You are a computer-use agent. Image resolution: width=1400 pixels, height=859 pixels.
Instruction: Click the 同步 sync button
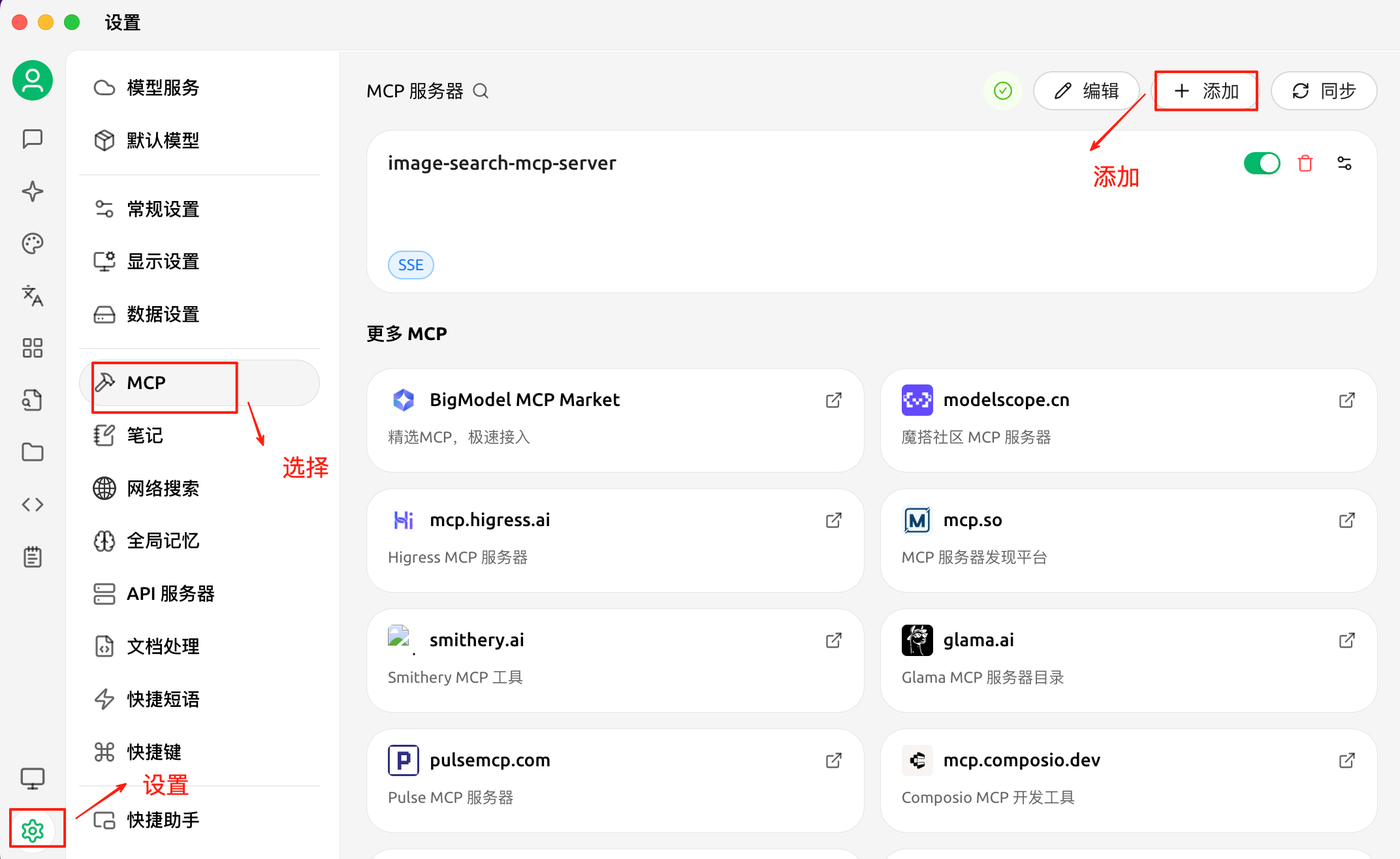(1324, 91)
